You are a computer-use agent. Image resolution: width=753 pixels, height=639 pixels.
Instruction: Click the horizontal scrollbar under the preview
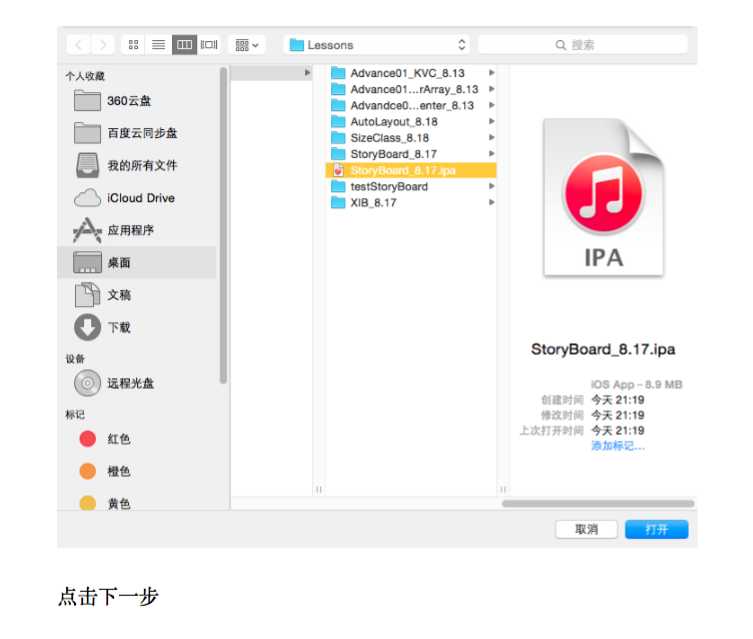(598, 504)
